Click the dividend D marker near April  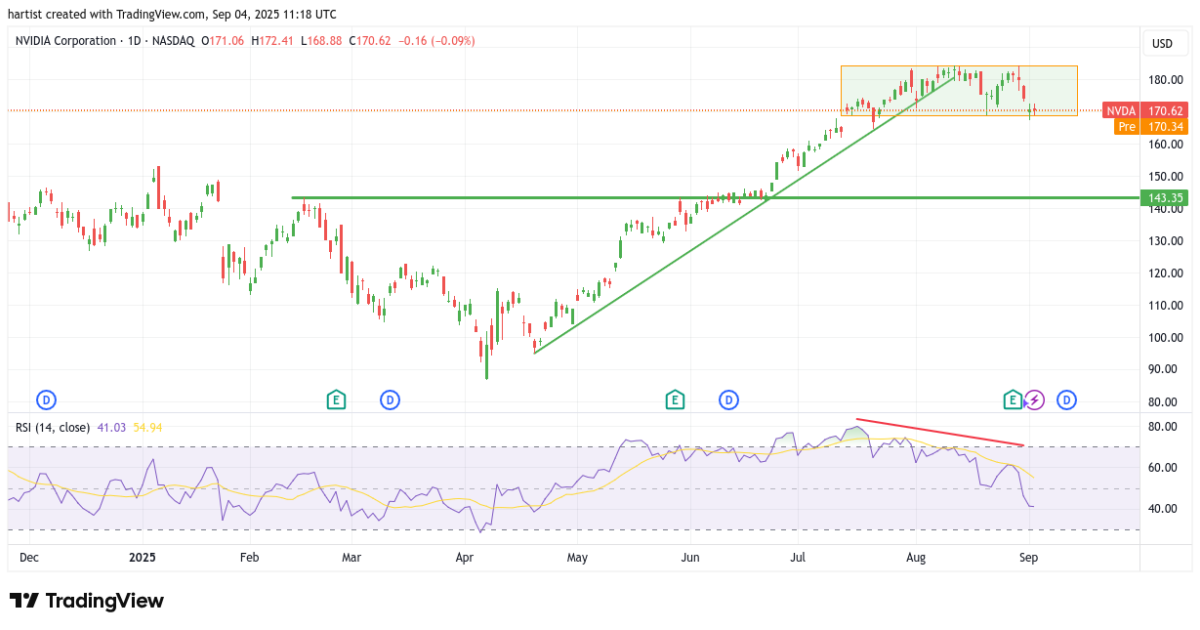pyautogui.click(x=390, y=399)
